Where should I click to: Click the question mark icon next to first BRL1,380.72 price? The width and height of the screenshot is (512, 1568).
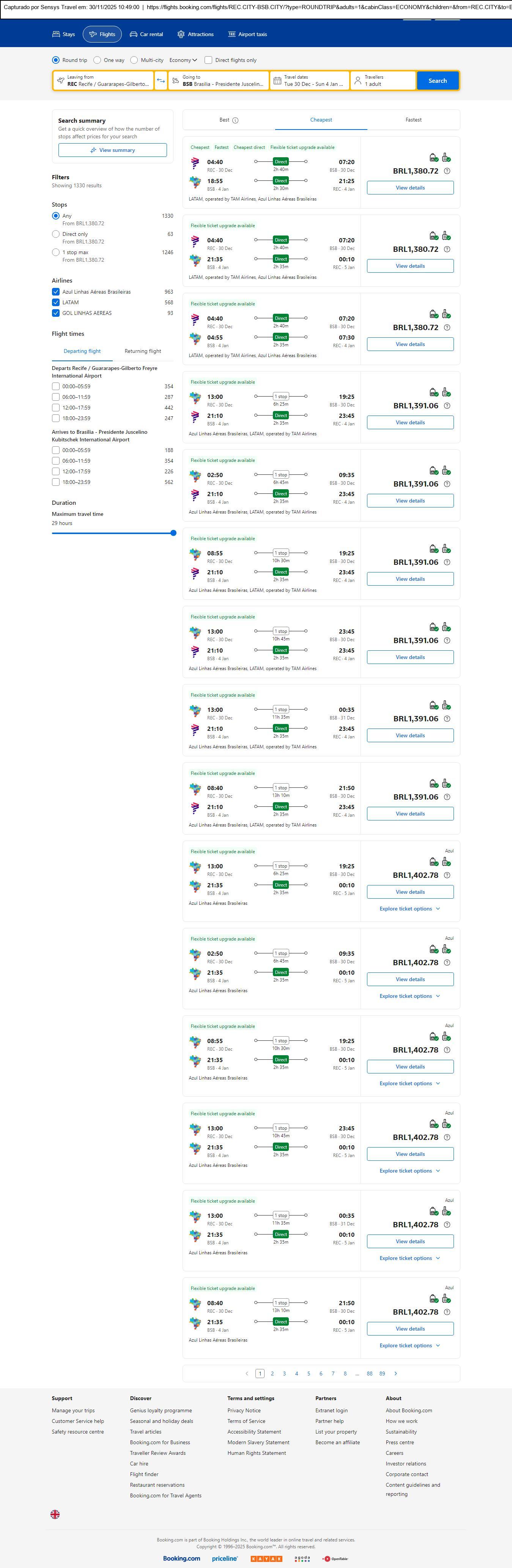click(x=447, y=171)
